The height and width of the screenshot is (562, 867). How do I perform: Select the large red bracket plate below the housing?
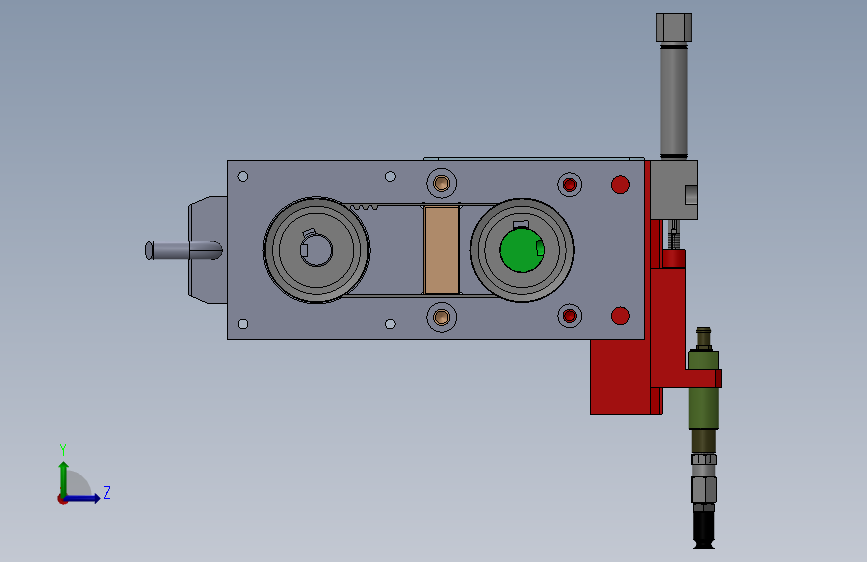(619, 377)
